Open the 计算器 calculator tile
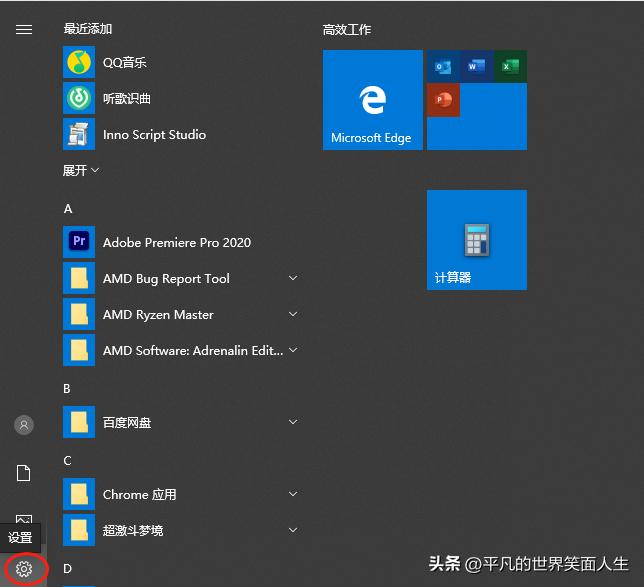 point(477,240)
